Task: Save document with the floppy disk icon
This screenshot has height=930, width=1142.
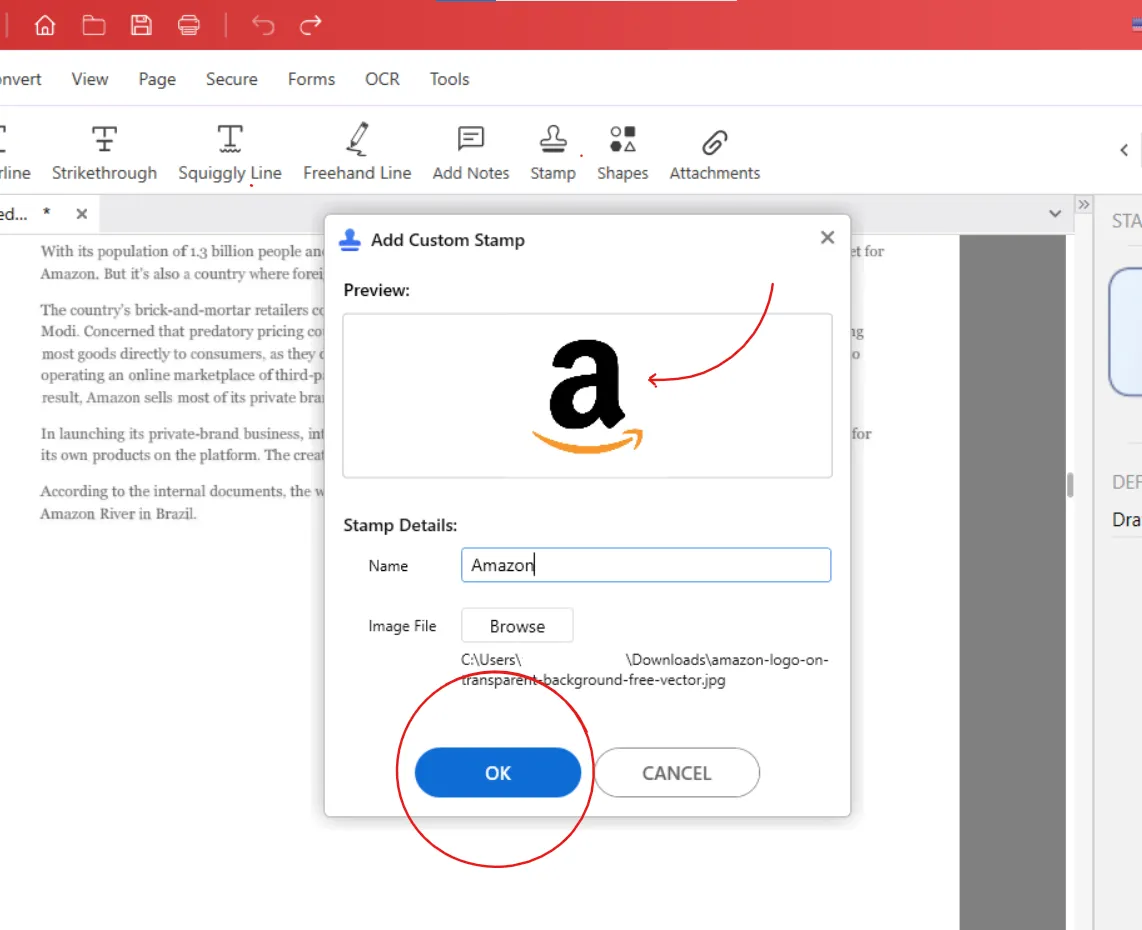Action: click(141, 25)
